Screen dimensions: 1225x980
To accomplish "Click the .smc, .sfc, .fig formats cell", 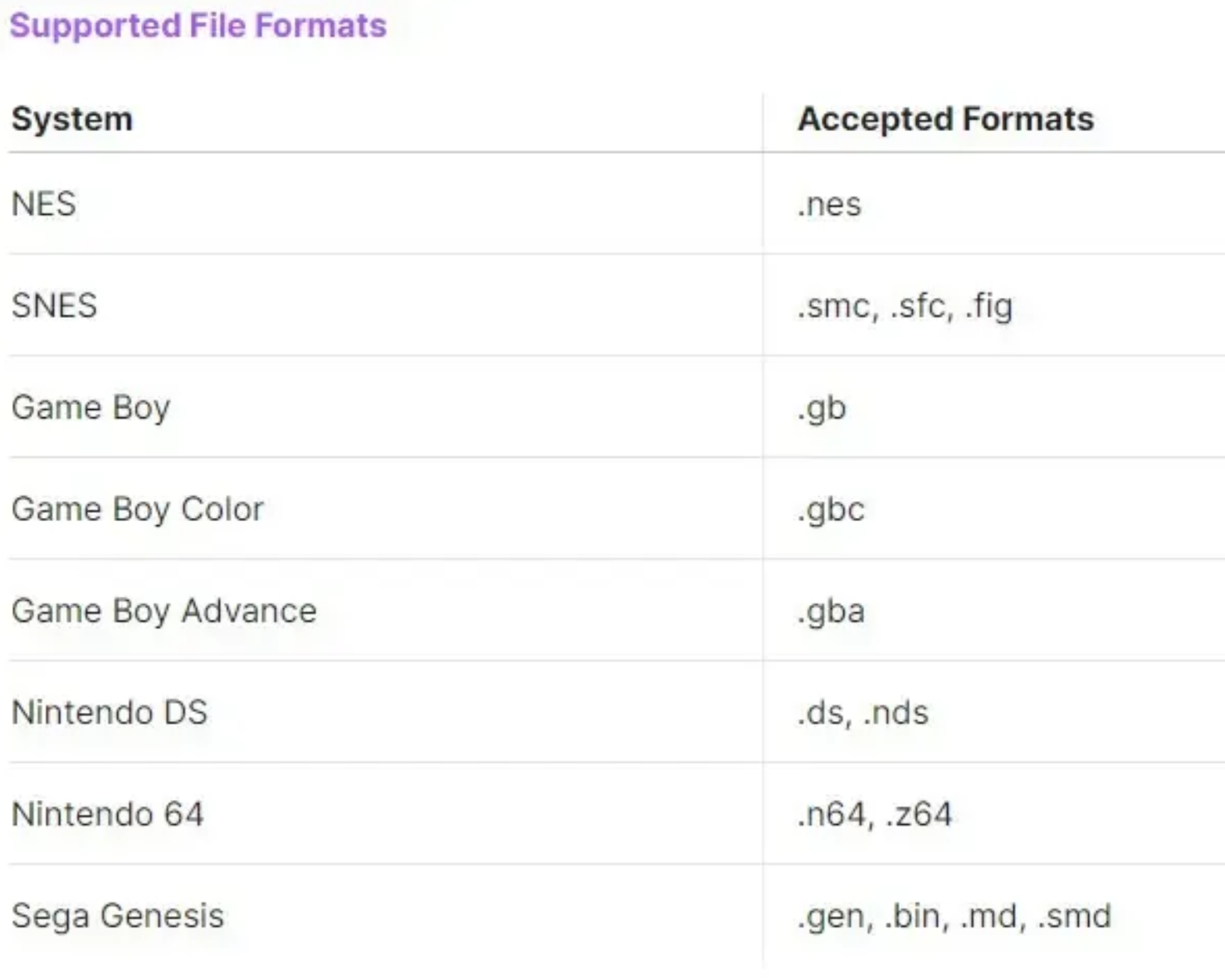I will pos(905,306).
